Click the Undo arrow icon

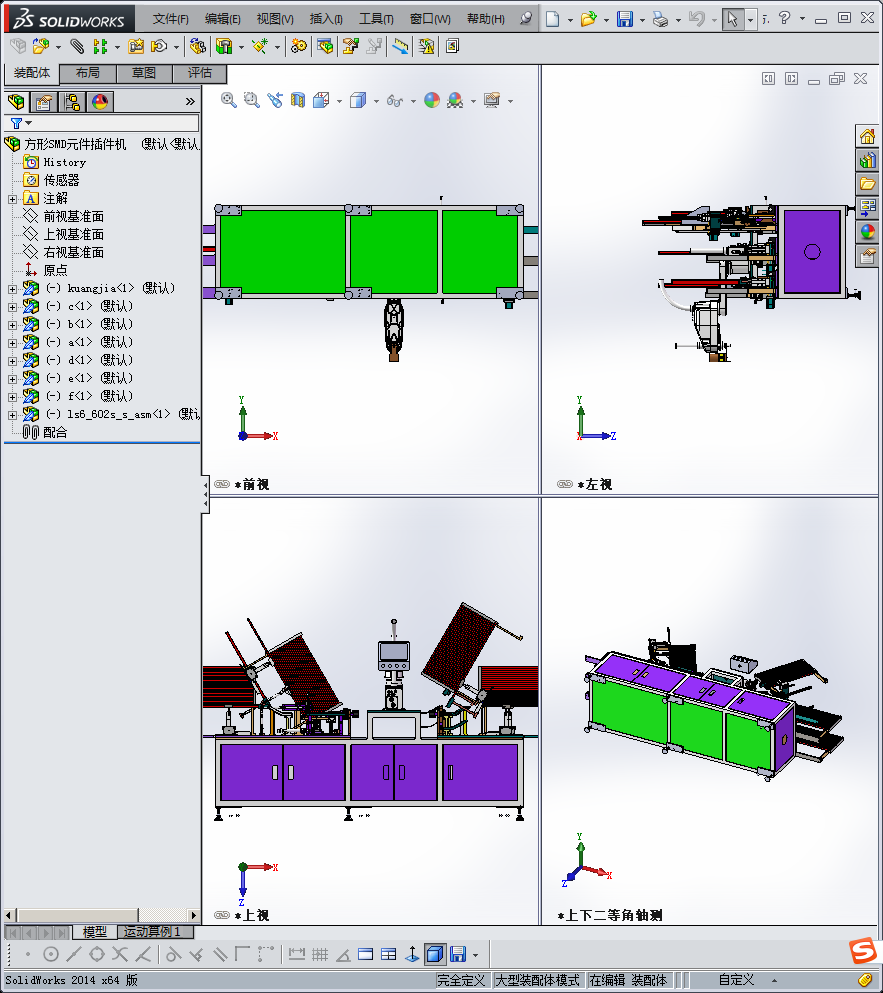click(697, 19)
